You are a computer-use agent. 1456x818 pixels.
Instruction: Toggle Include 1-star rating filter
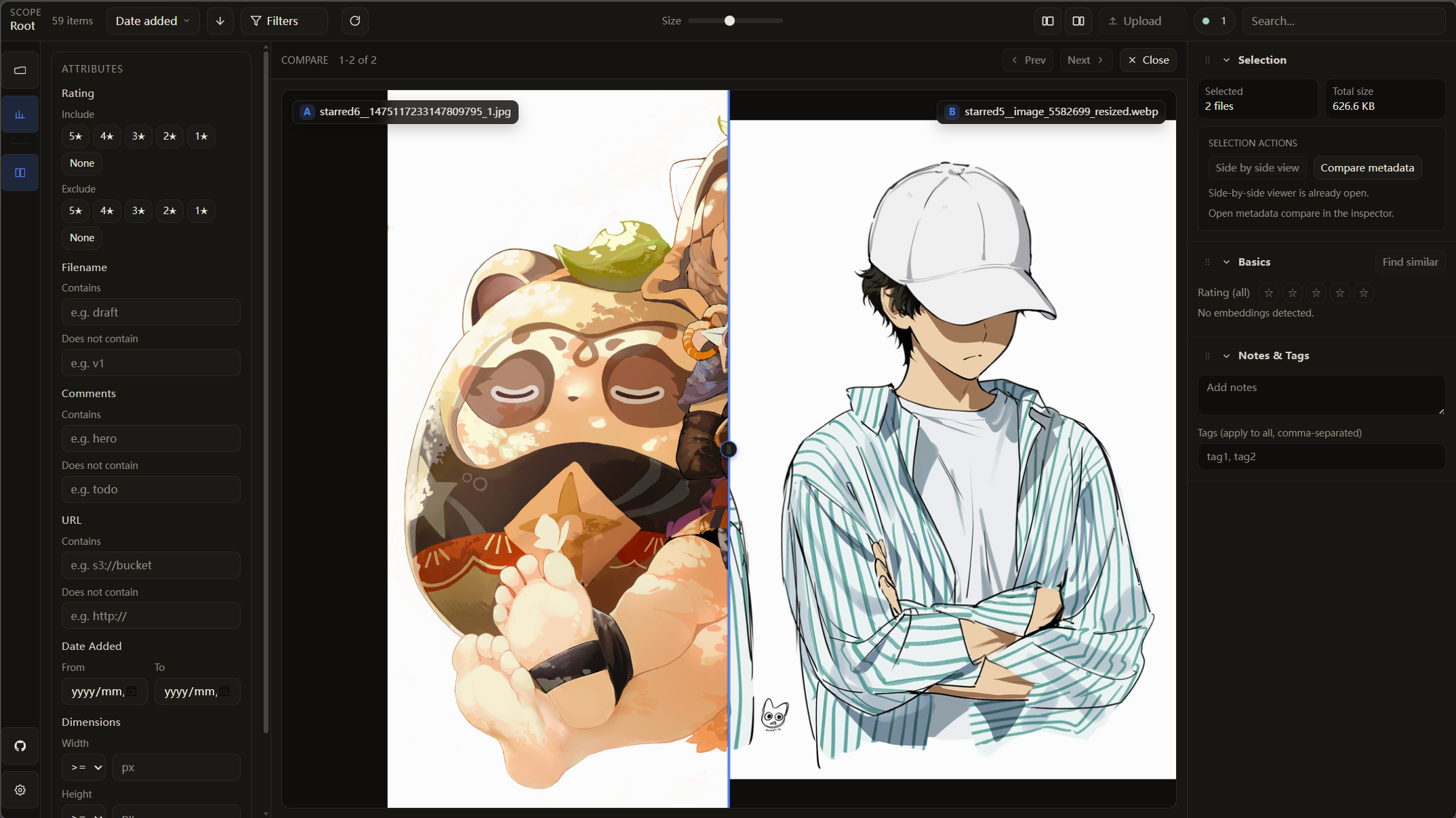pyautogui.click(x=201, y=136)
